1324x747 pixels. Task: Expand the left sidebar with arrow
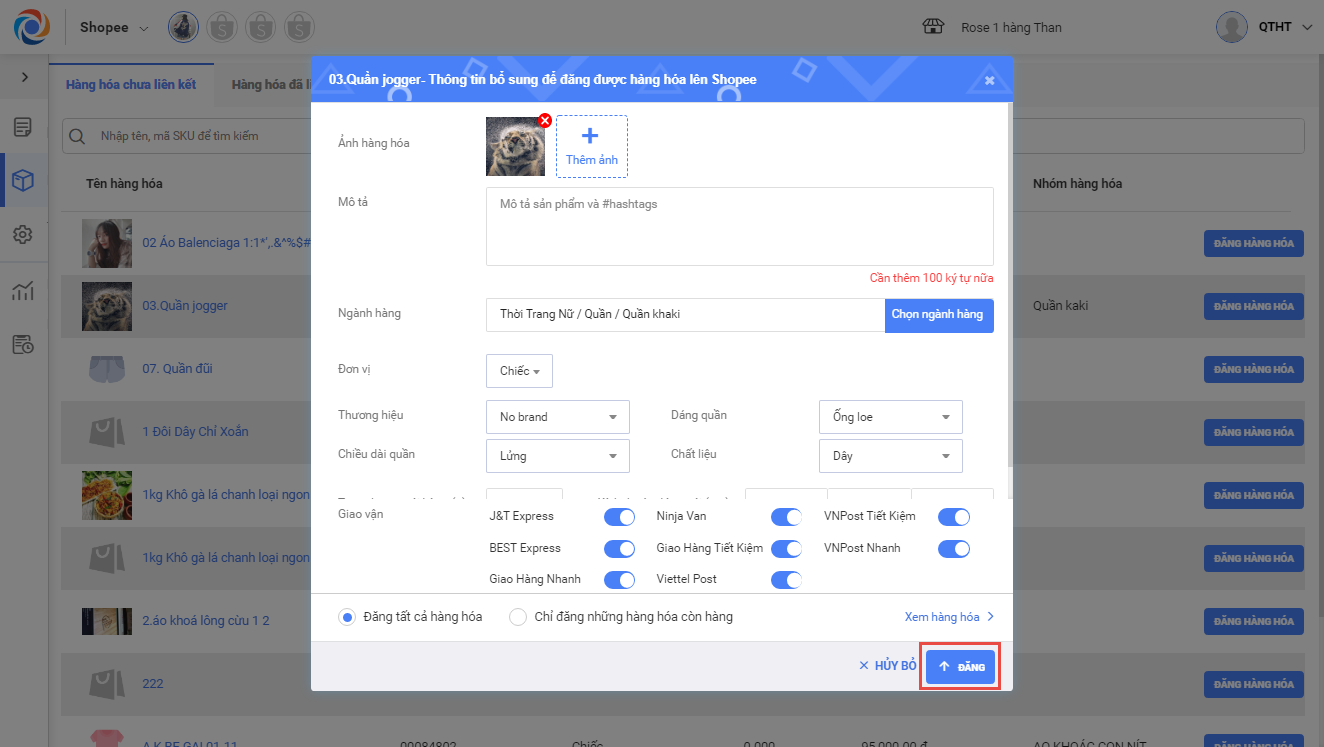[x=24, y=77]
